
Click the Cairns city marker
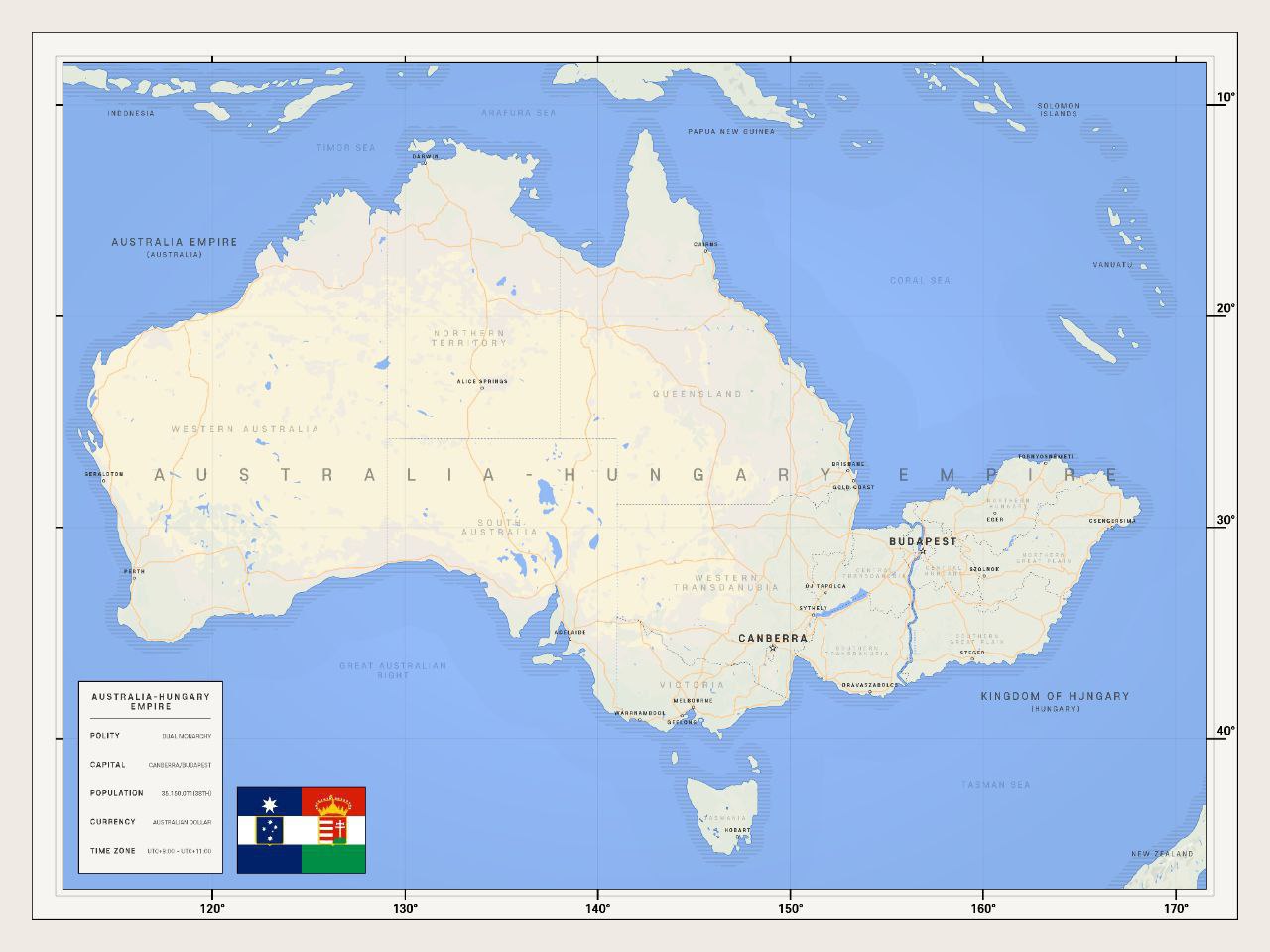(x=706, y=251)
